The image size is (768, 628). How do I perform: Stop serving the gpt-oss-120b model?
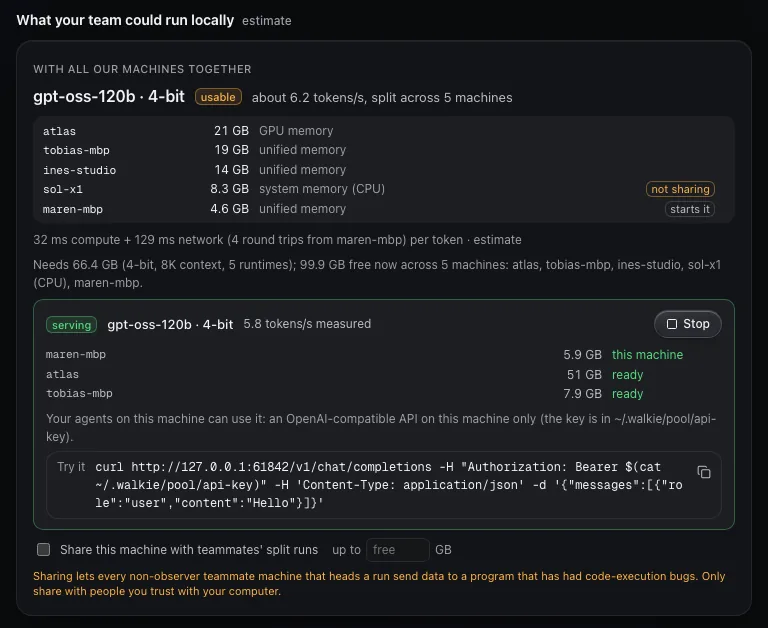688,324
